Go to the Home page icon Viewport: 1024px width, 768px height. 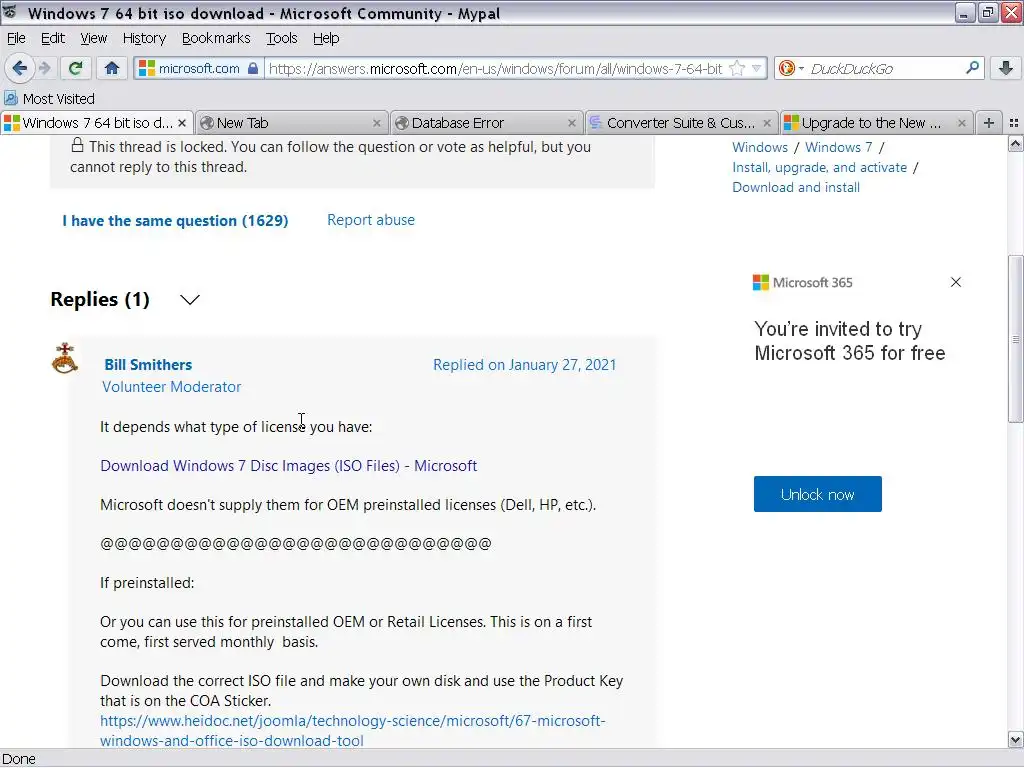112,68
